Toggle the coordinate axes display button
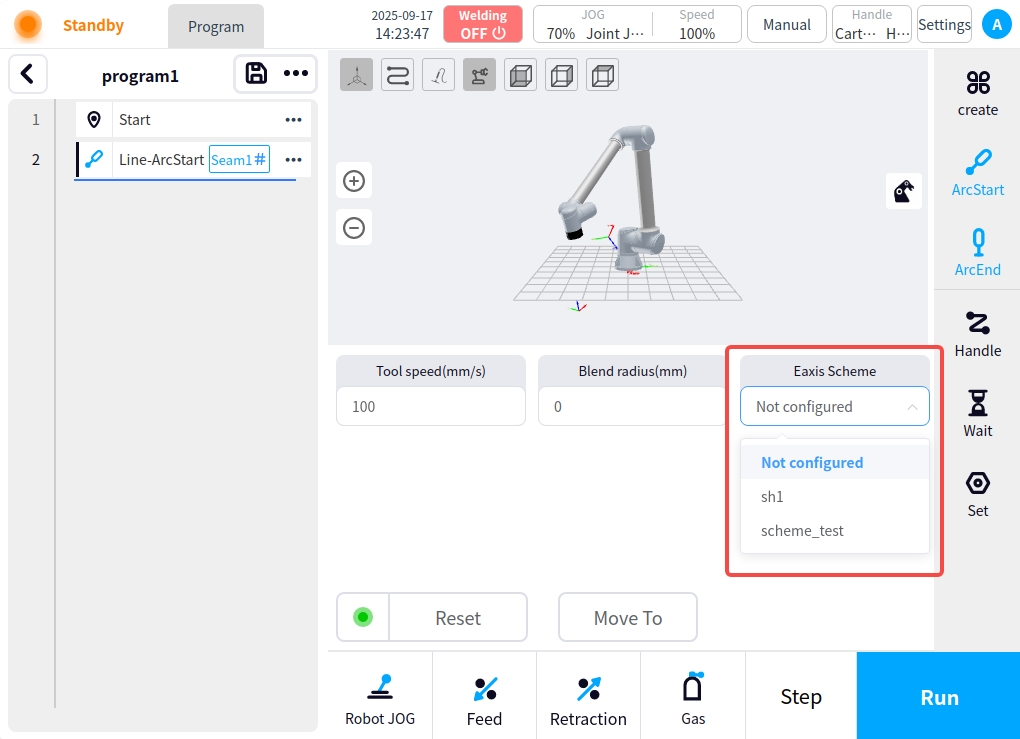The height and width of the screenshot is (739, 1020). pyautogui.click(x=357, y=75)
